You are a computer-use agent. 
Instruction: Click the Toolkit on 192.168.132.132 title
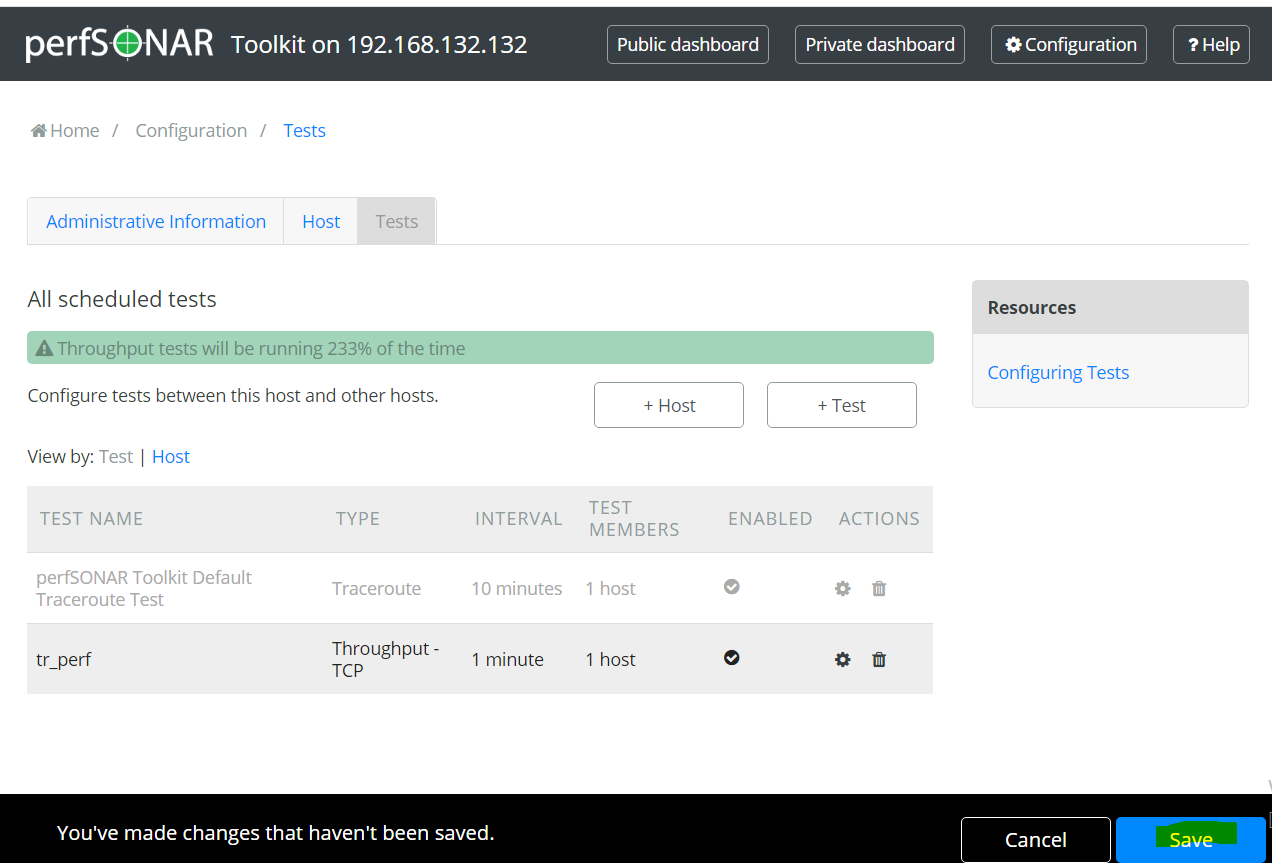[x=379, y=44]
